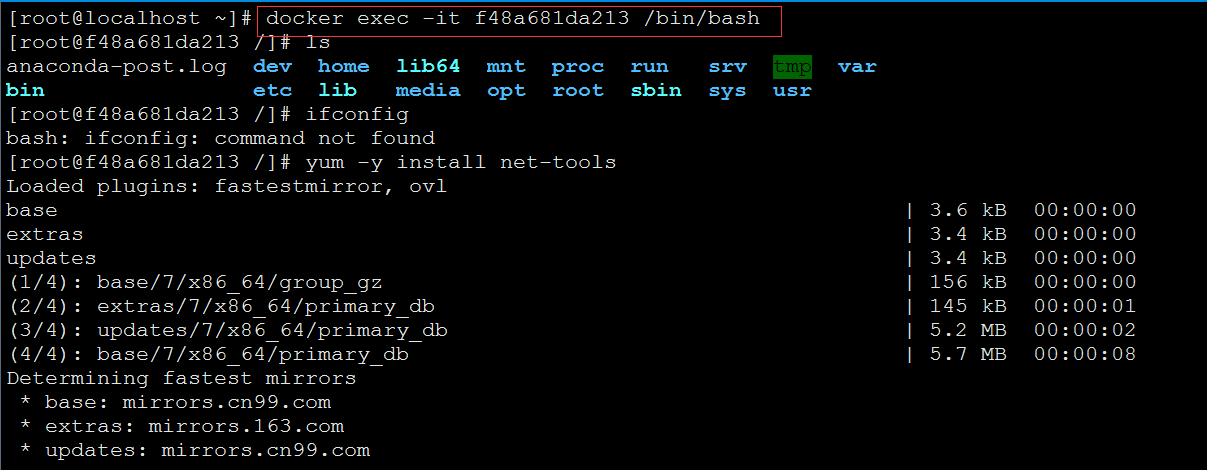Click the sbin directory name
Screen dimensions: 1207x470
[656, 91]
